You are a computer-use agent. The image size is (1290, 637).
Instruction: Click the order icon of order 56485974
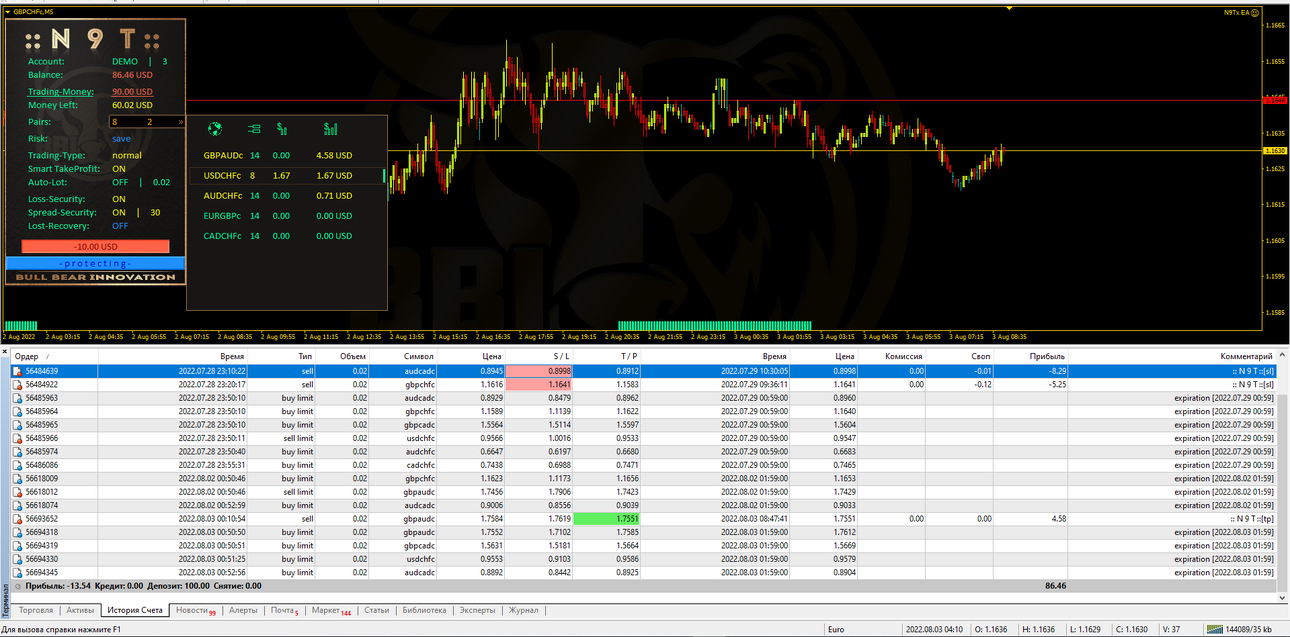point(17,452)
